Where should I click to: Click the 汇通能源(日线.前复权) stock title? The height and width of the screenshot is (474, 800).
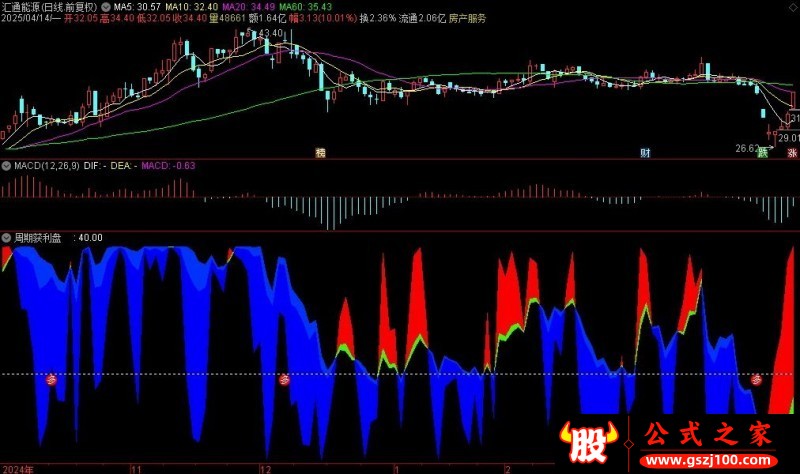click(49, 7)
